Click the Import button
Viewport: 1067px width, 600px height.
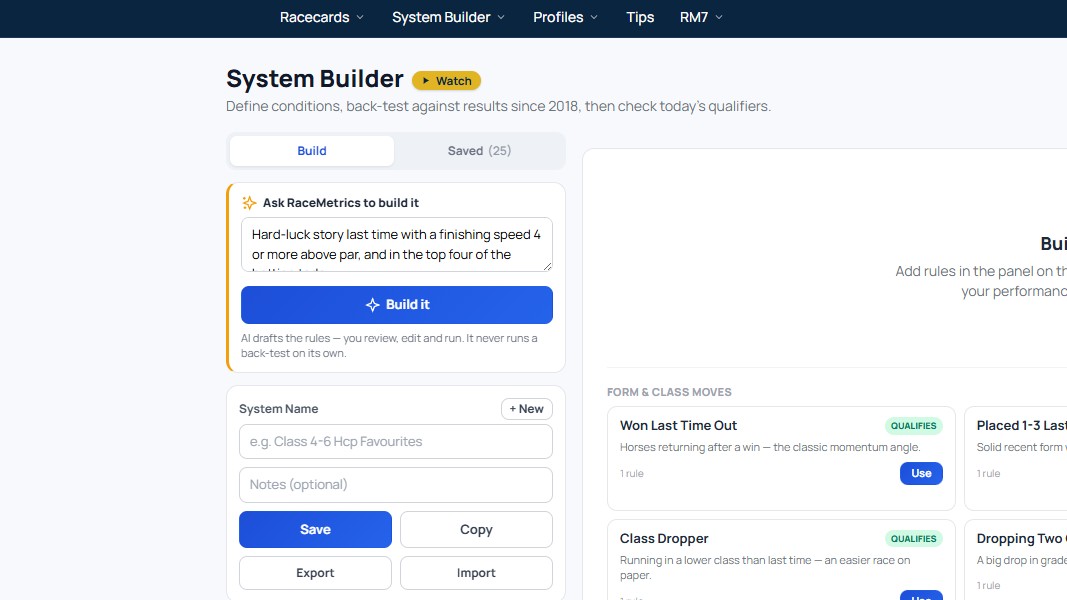coord(476,573)
